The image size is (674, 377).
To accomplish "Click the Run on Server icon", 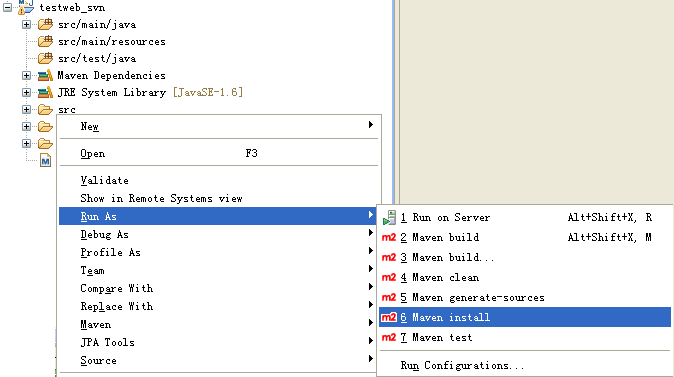I will pos(389,218).
